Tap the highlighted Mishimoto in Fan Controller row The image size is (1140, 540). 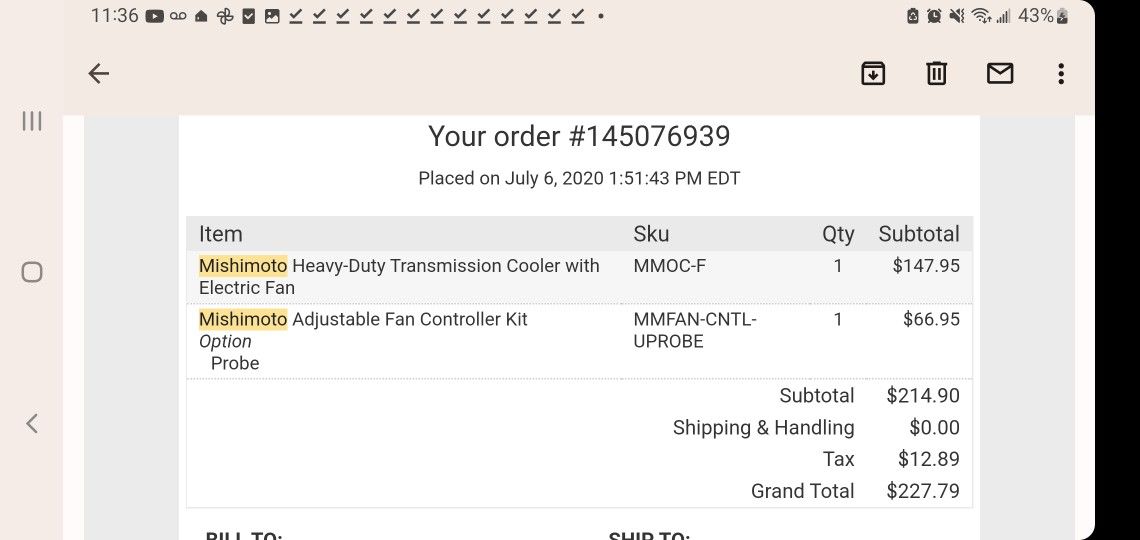(243, 319)
